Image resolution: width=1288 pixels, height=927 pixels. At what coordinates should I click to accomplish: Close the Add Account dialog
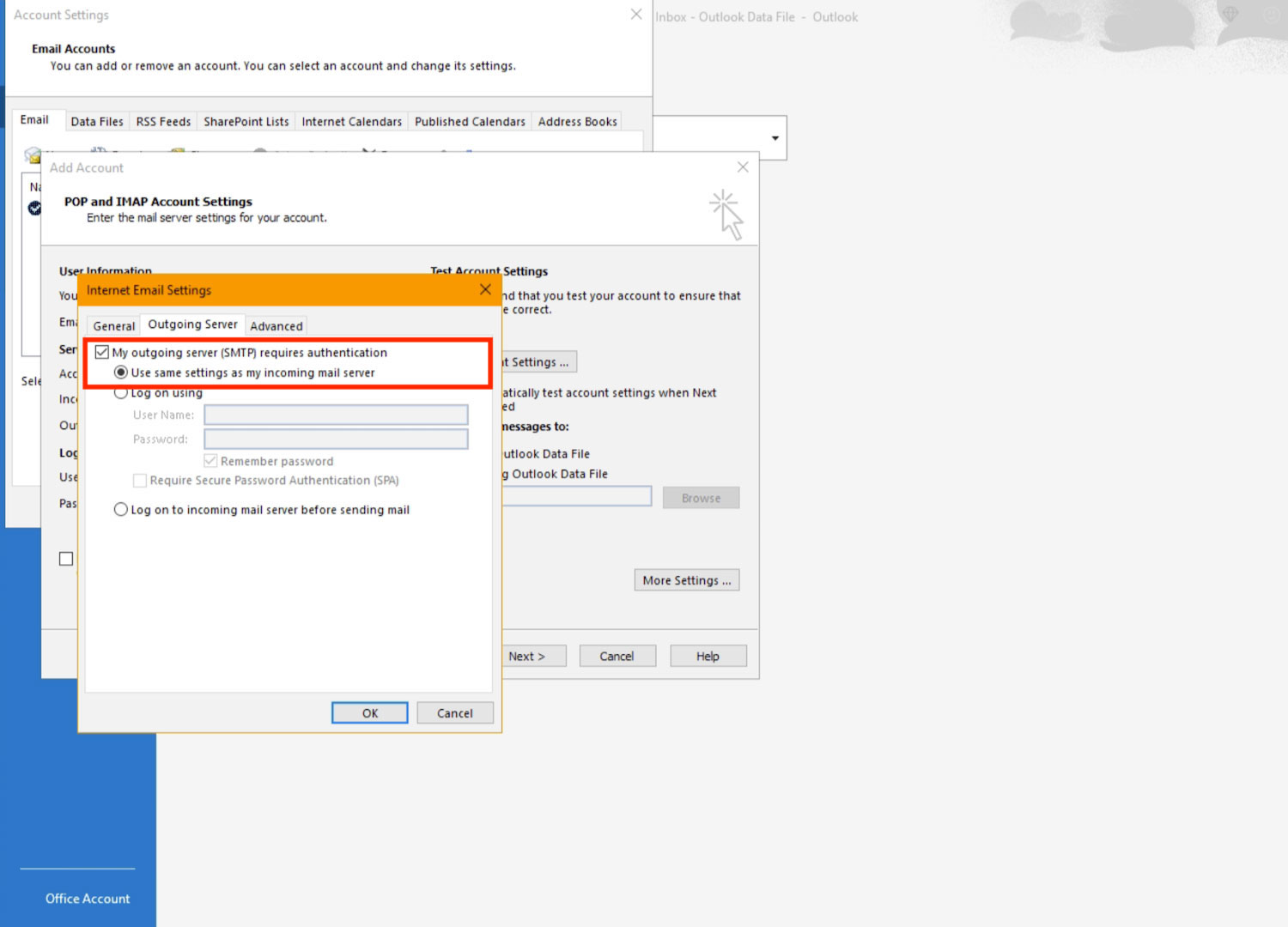click(743, 167)
